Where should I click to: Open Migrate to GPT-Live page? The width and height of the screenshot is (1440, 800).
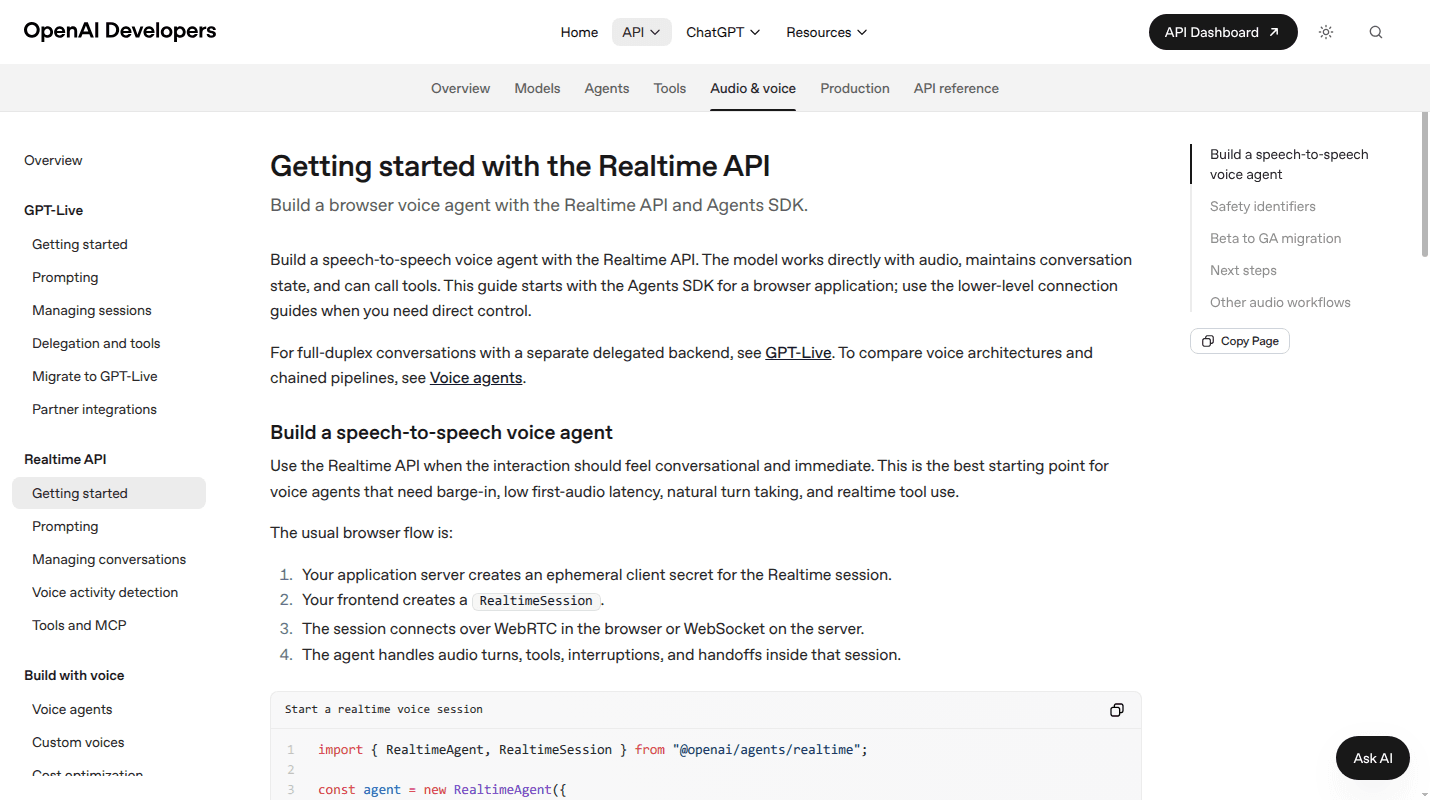tap(95, 376)
